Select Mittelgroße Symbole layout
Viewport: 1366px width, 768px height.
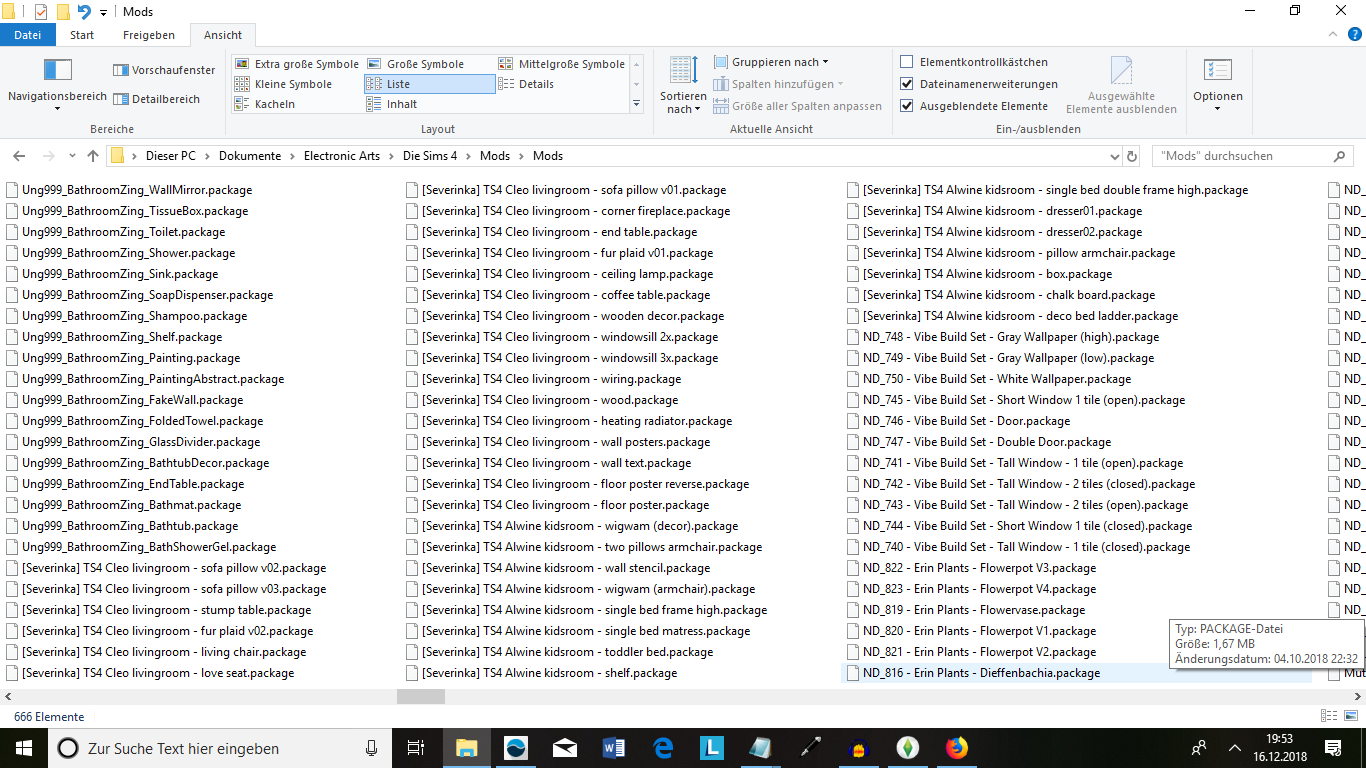(x=562, y=64)
